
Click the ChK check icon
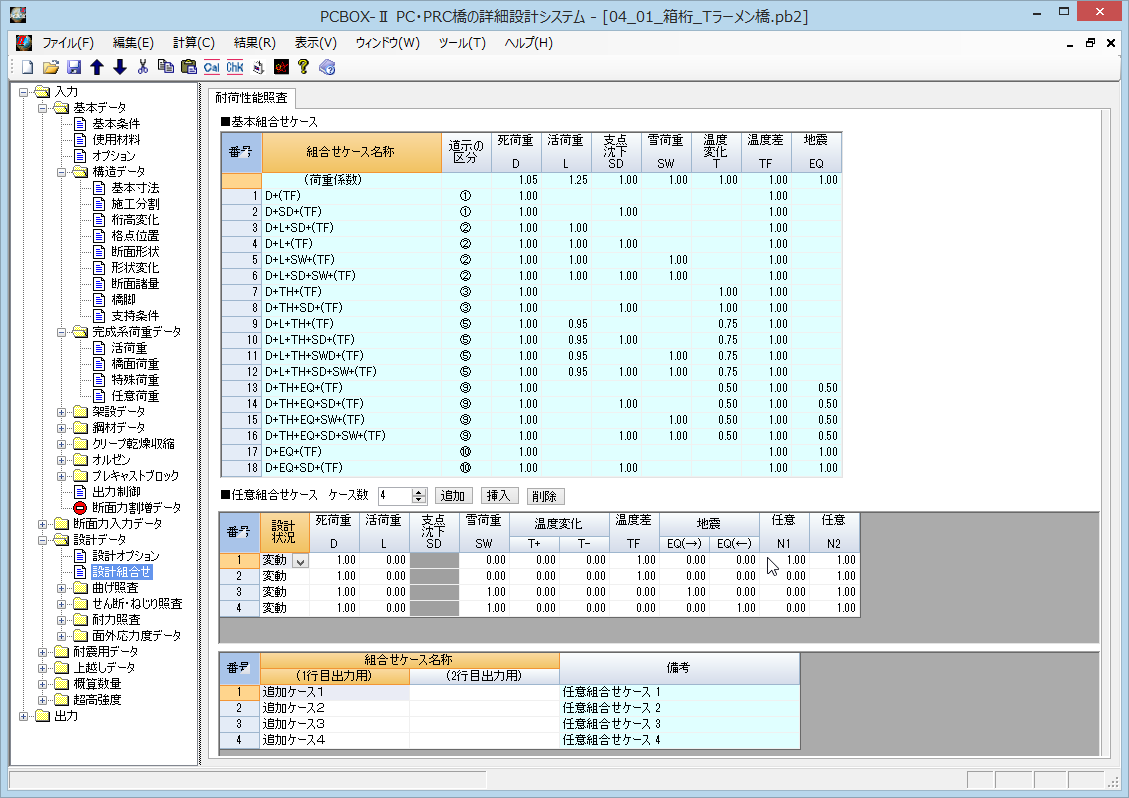(x=235, y=67)
